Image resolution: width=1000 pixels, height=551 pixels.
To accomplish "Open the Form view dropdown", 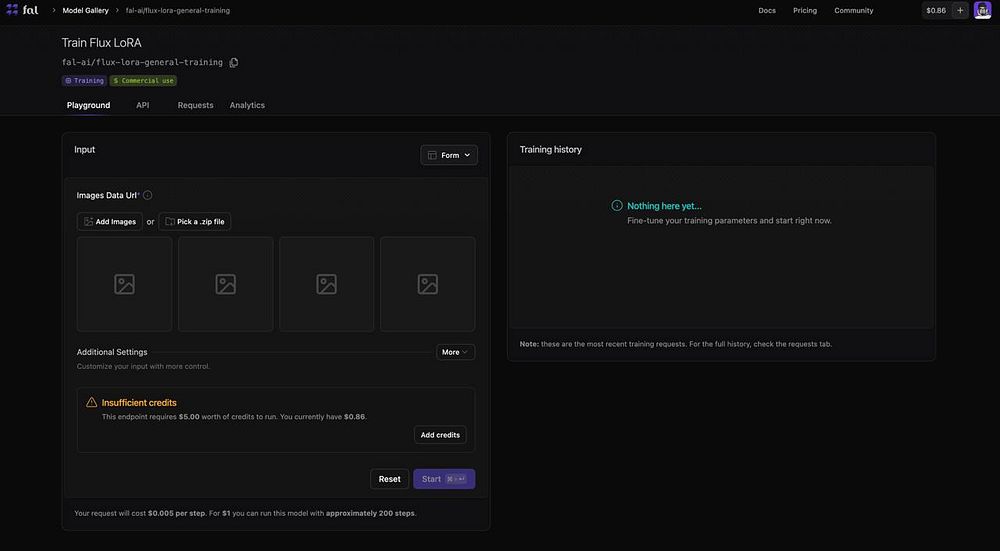I will (x=449, y=155).
